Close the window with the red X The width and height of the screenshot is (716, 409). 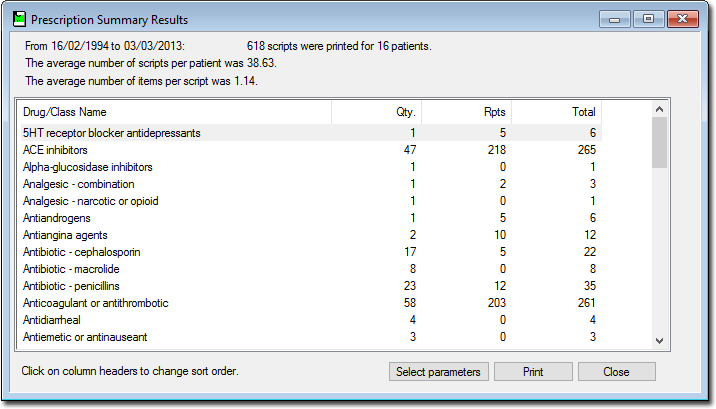click(x=682, y=19)
